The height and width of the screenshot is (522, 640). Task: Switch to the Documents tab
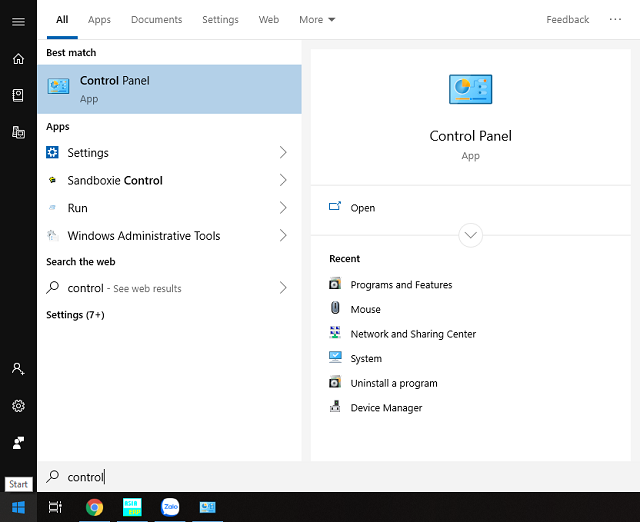pyautogui.click(x=156, y=20)
